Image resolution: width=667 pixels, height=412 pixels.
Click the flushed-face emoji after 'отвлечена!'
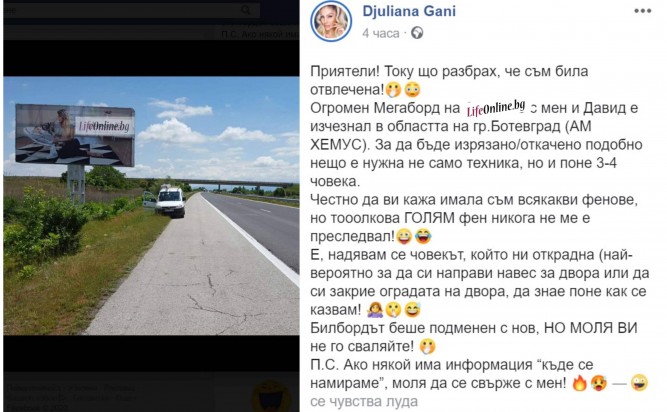tap(412, 90)
